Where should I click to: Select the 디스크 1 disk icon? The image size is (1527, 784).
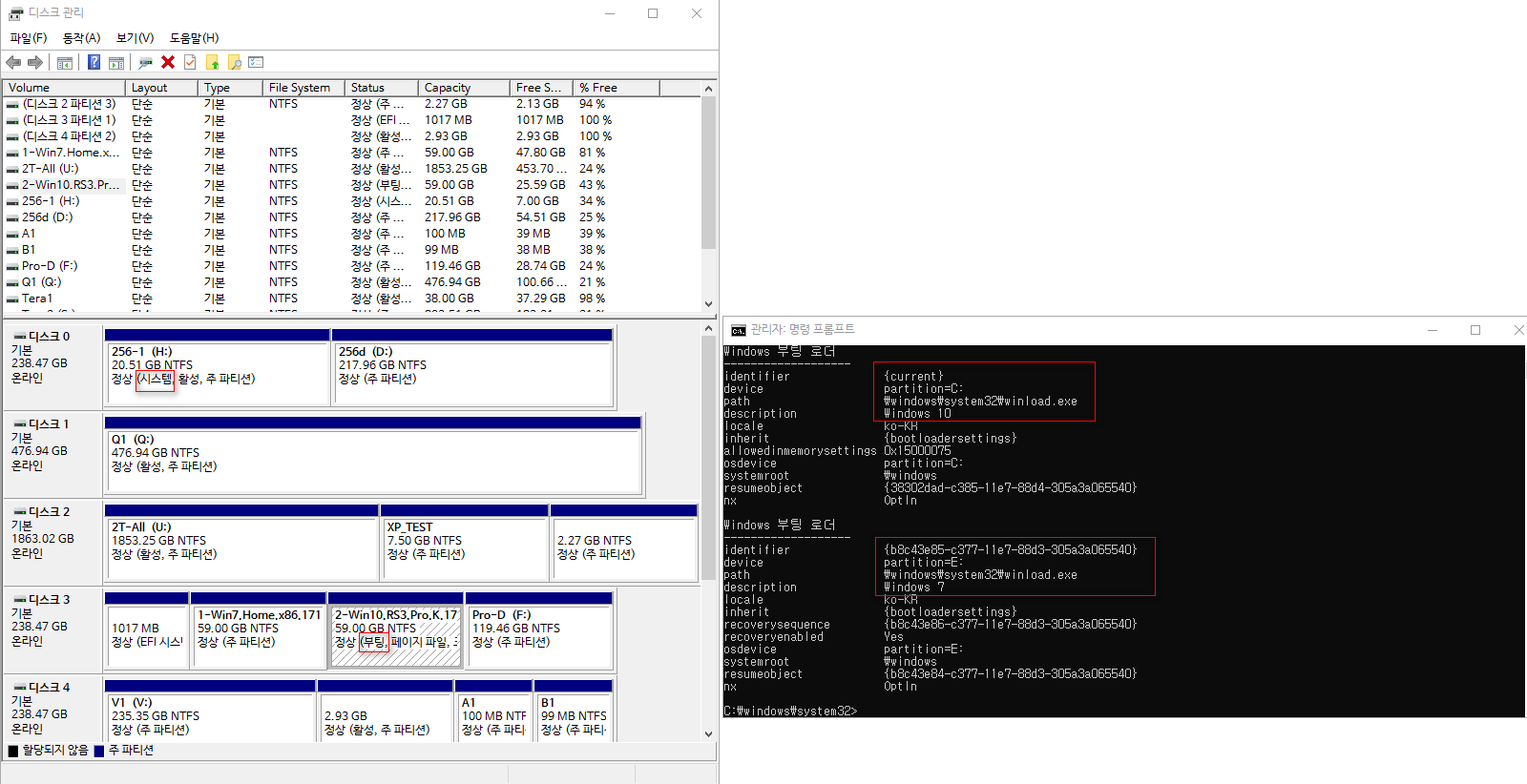click(x=20, y=424)
